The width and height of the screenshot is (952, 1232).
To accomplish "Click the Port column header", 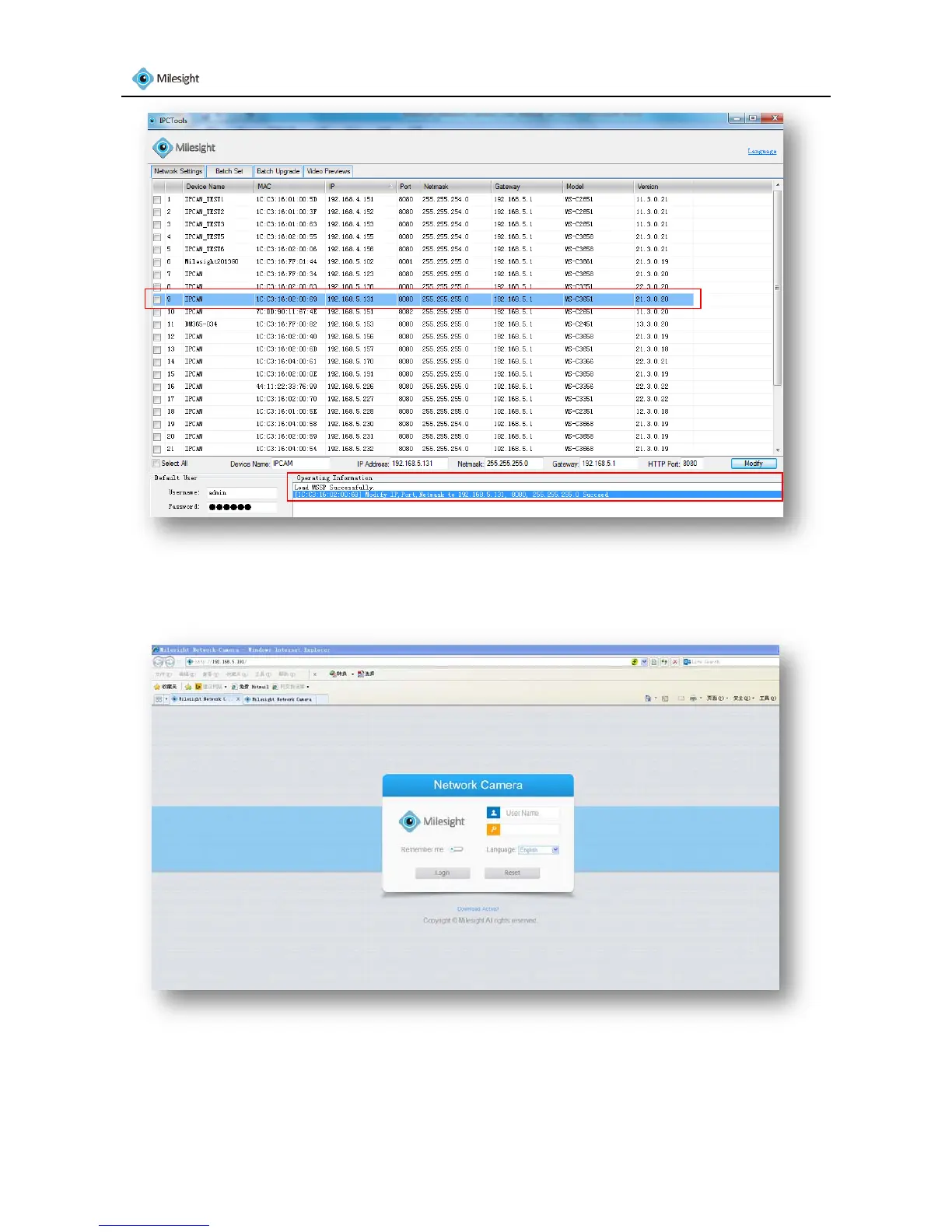I will [408, 187].
